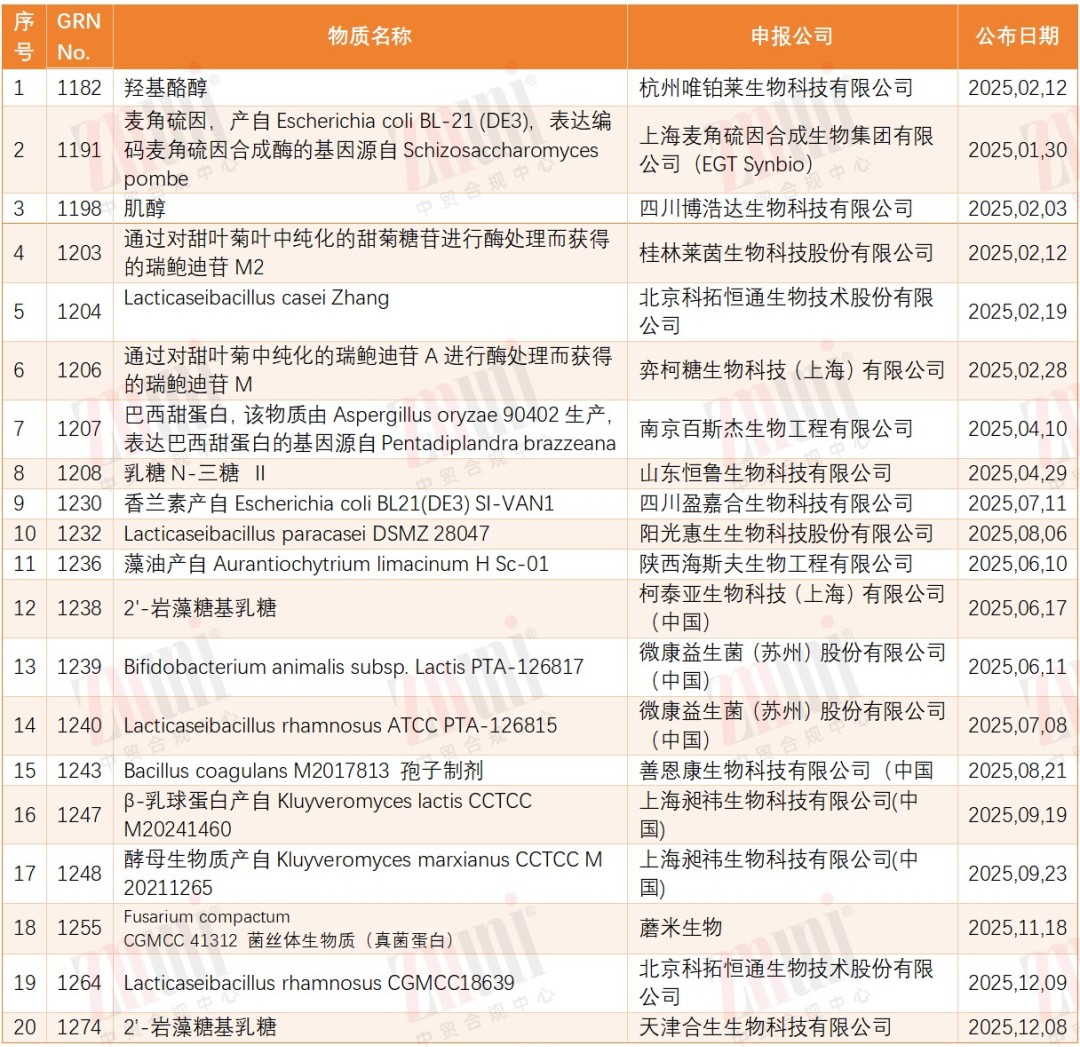This screenshot has height=1047, width=1080.
Task: Click the date 2025,04,29
Action: [x=1017, y=473]
